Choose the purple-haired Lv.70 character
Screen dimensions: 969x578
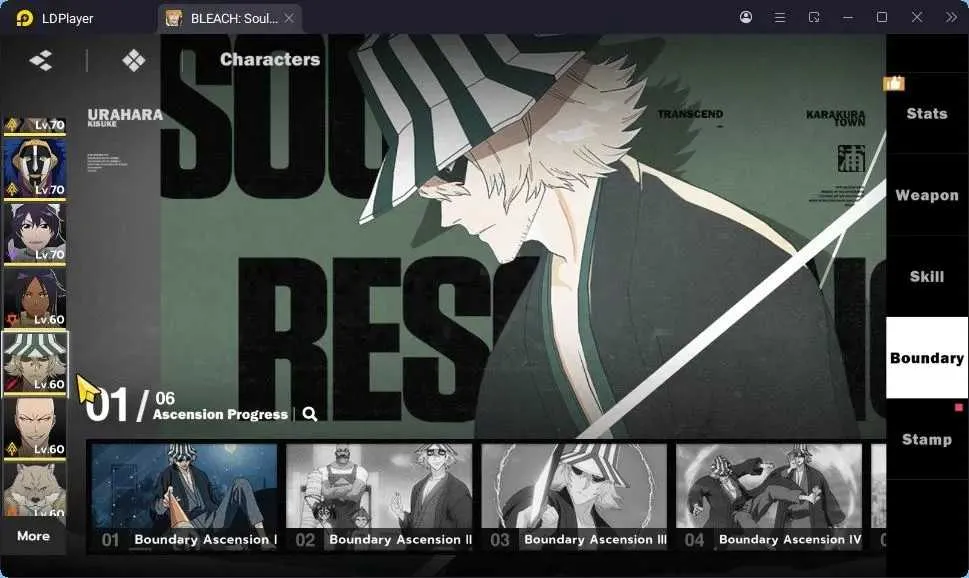[x=35, y=232]
